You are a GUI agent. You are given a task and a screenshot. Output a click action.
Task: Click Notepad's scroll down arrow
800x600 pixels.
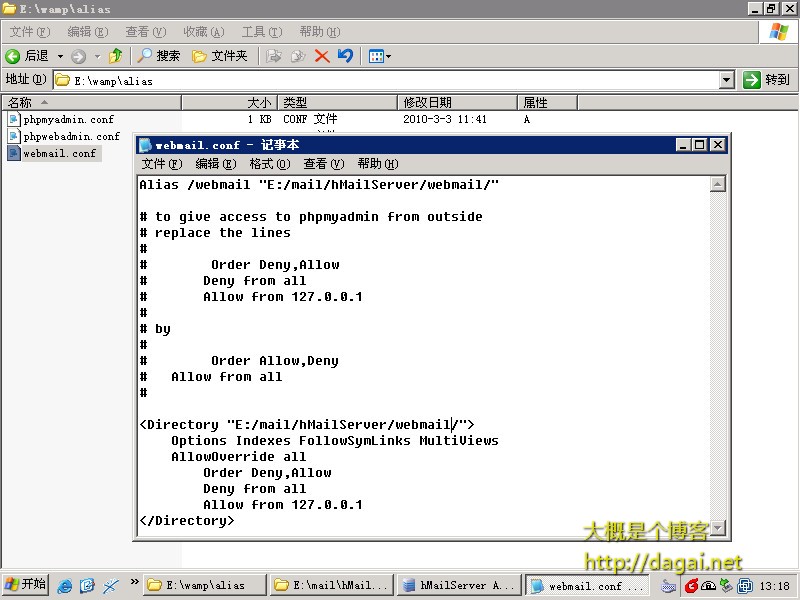[717, 528]
